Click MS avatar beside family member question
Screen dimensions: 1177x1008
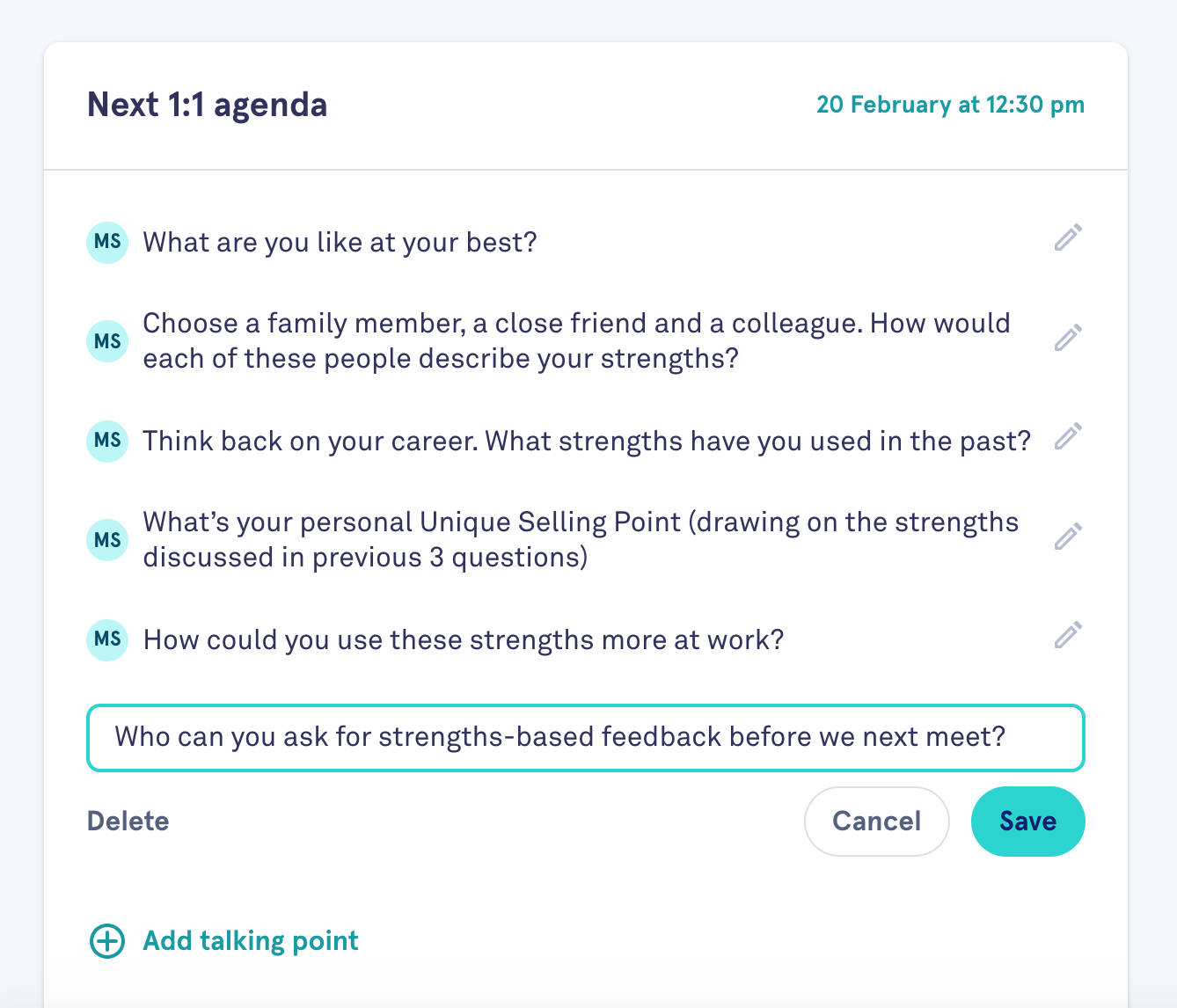(x=107, y=341)
